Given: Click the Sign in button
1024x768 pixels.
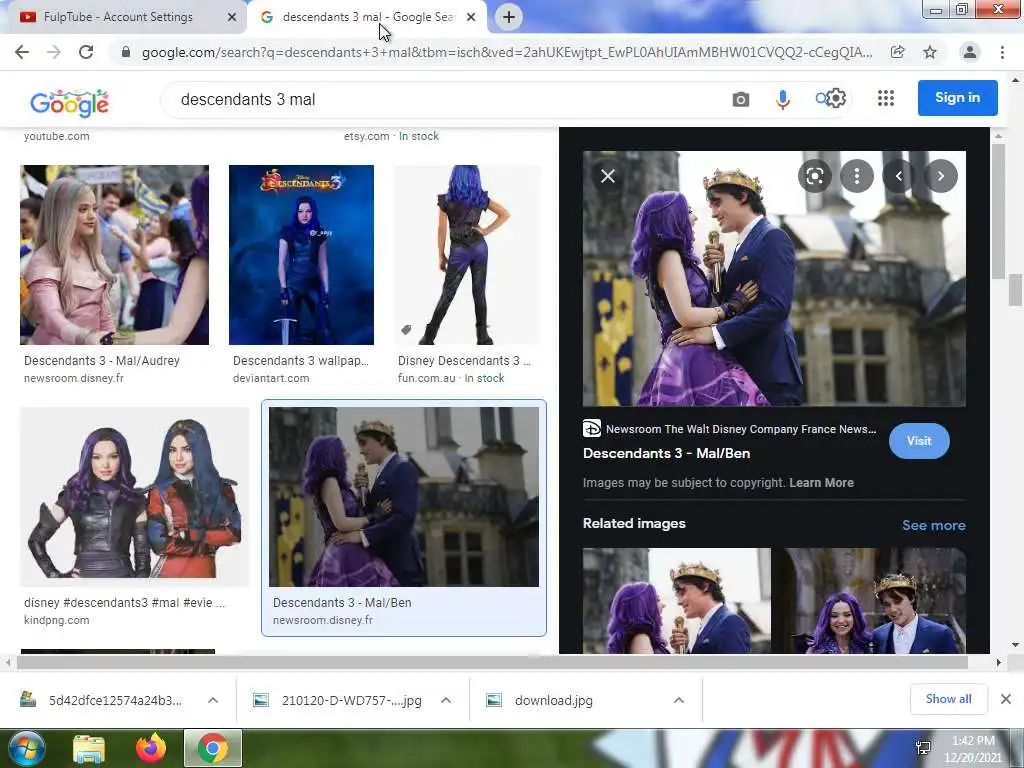Looking at the screenshot, I should (x=957, y=98).
